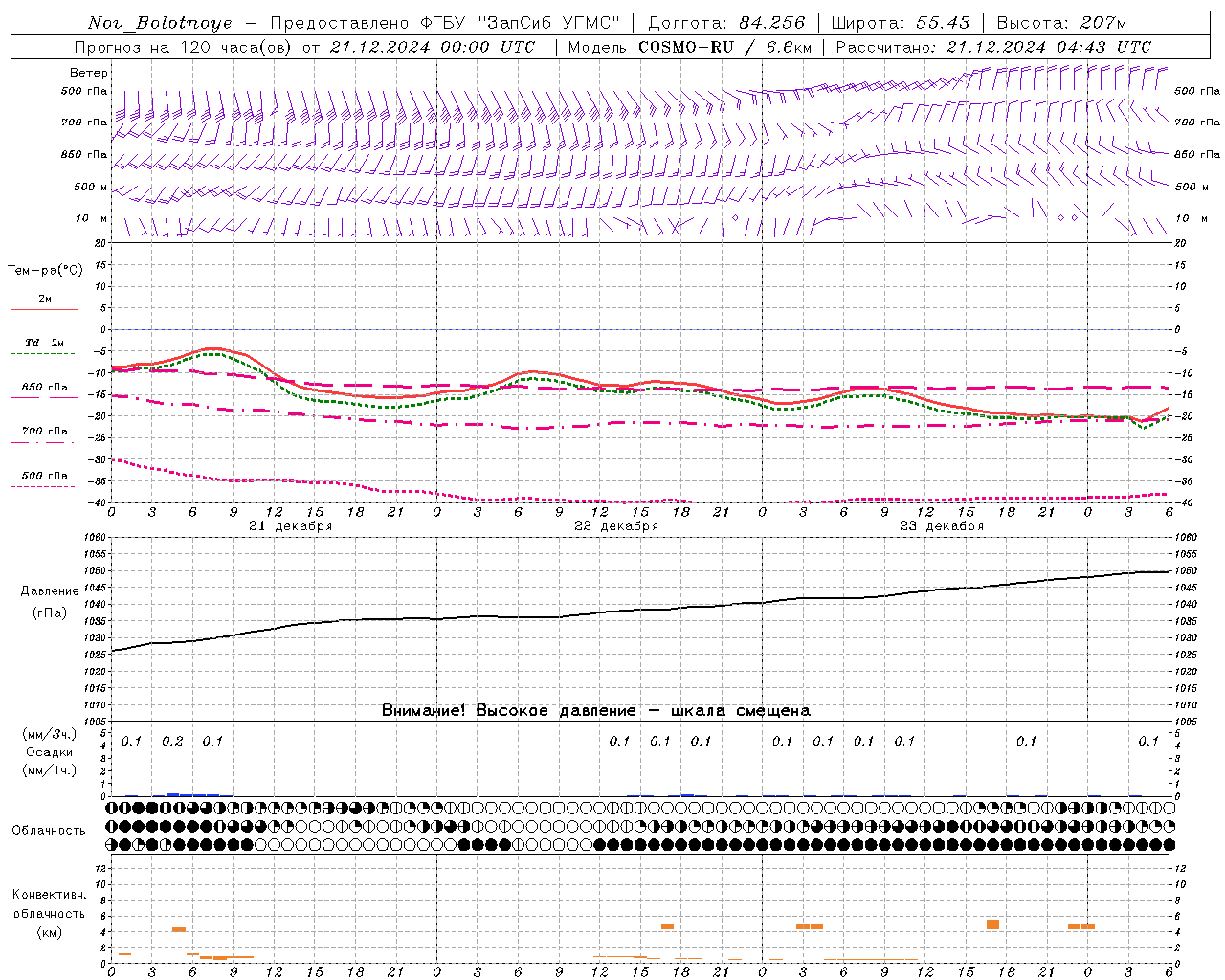
Task: Click the "Td 2м" dew point legend label
Action: tap(45, 343)
